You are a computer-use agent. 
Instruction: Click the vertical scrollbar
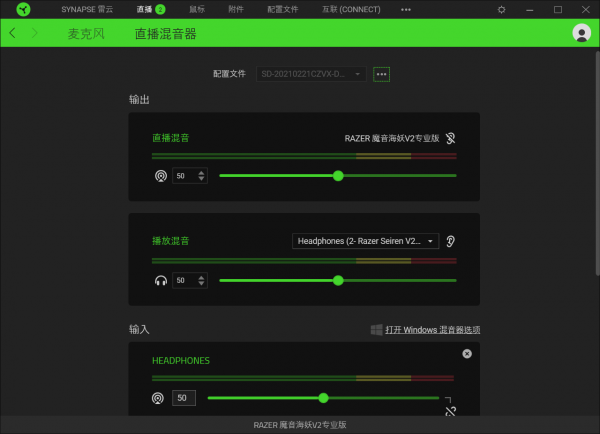coord(597,163)
